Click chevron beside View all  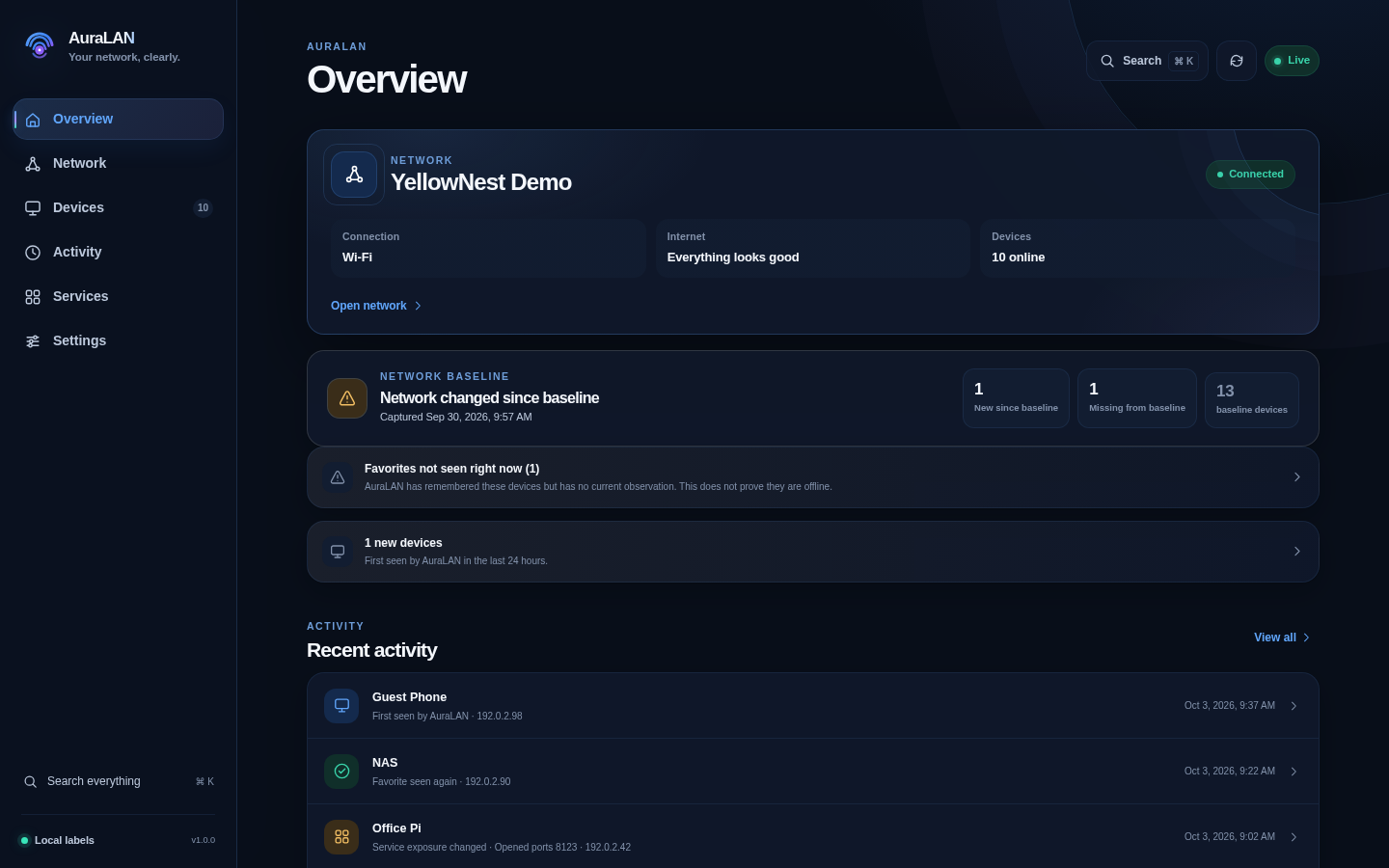click(x=1306, y=637)
